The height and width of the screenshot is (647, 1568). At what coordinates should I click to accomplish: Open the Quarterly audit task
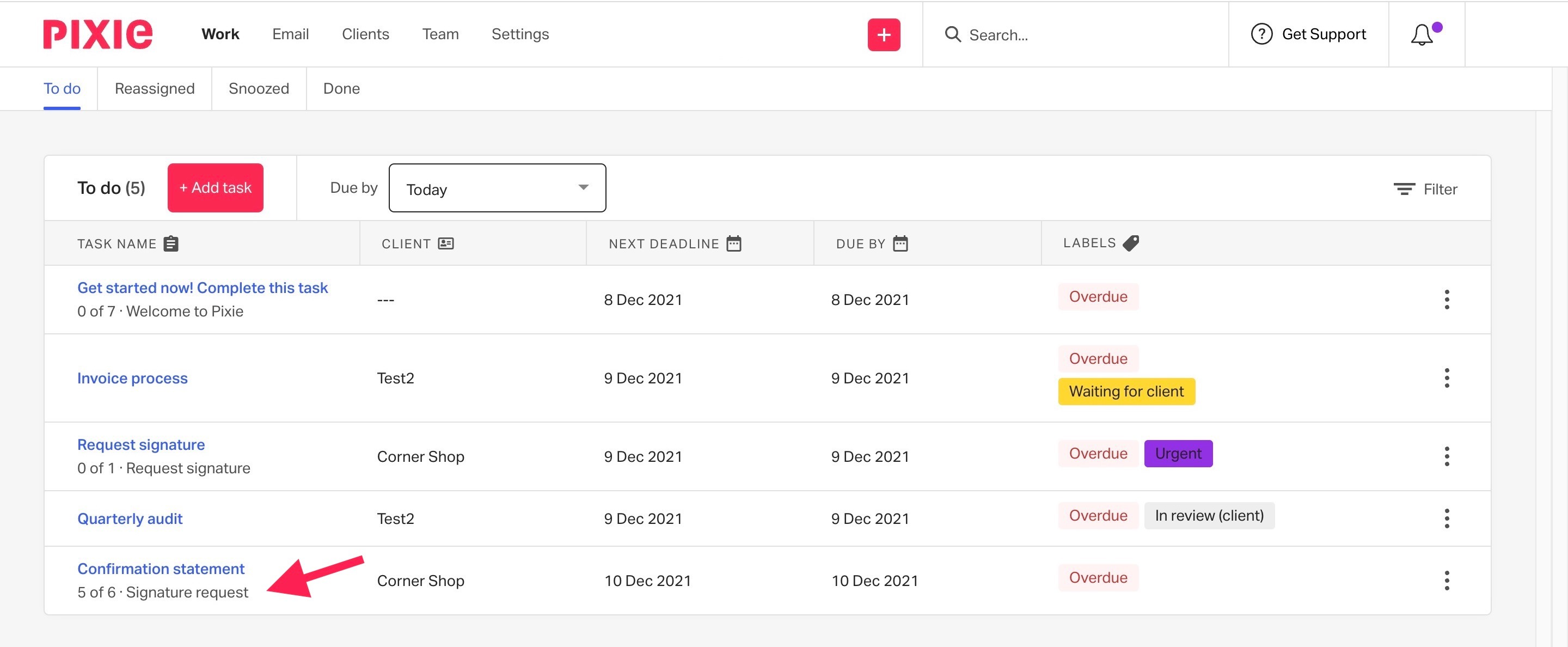point(130,518)
